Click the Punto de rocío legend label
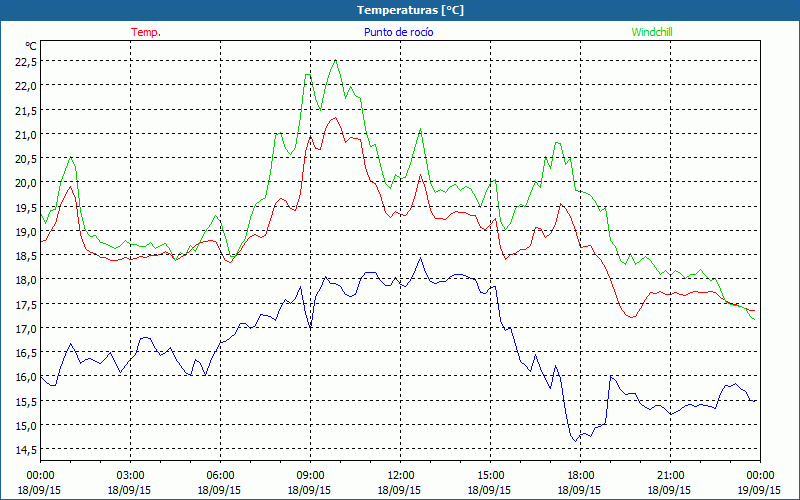Image resolution: width=800 pixels, height=500 pixels. [x=398, y=32]
